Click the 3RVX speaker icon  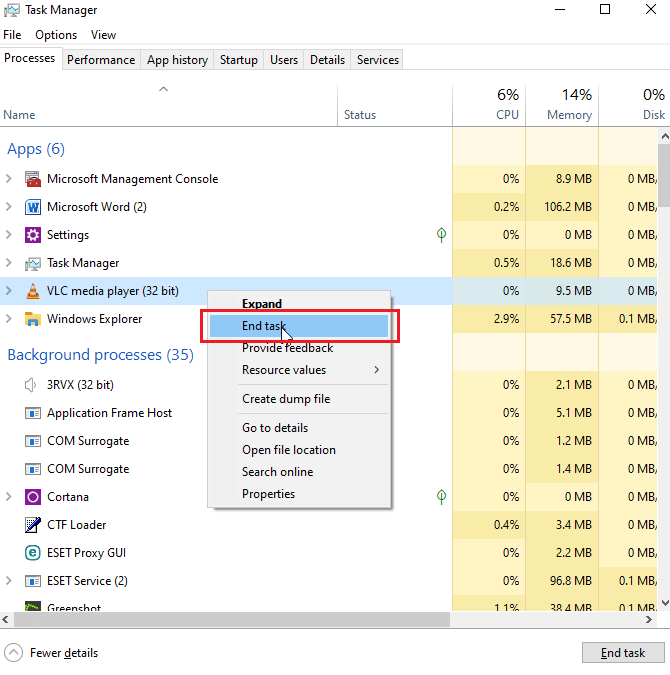point(30,385)
